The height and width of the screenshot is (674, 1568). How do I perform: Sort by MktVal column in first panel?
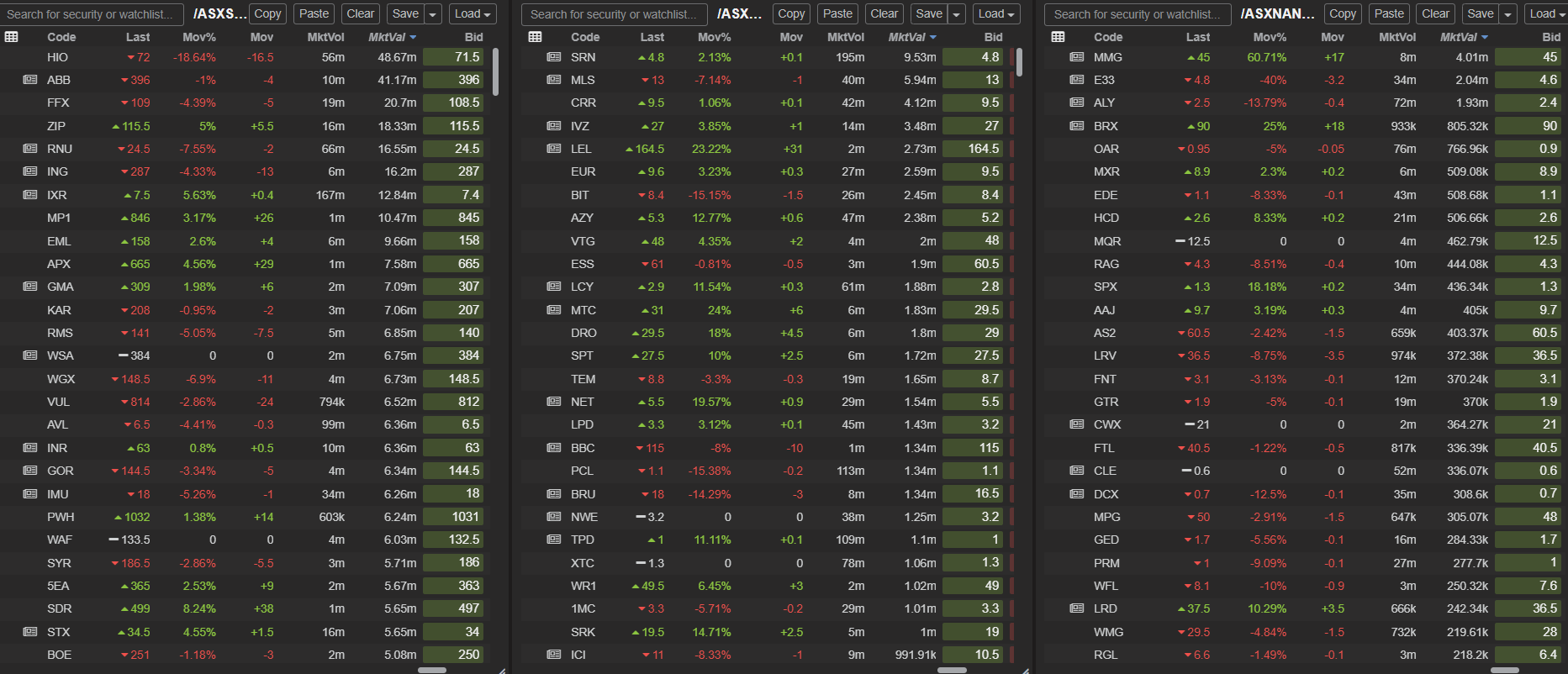click(x=392, y=37)
